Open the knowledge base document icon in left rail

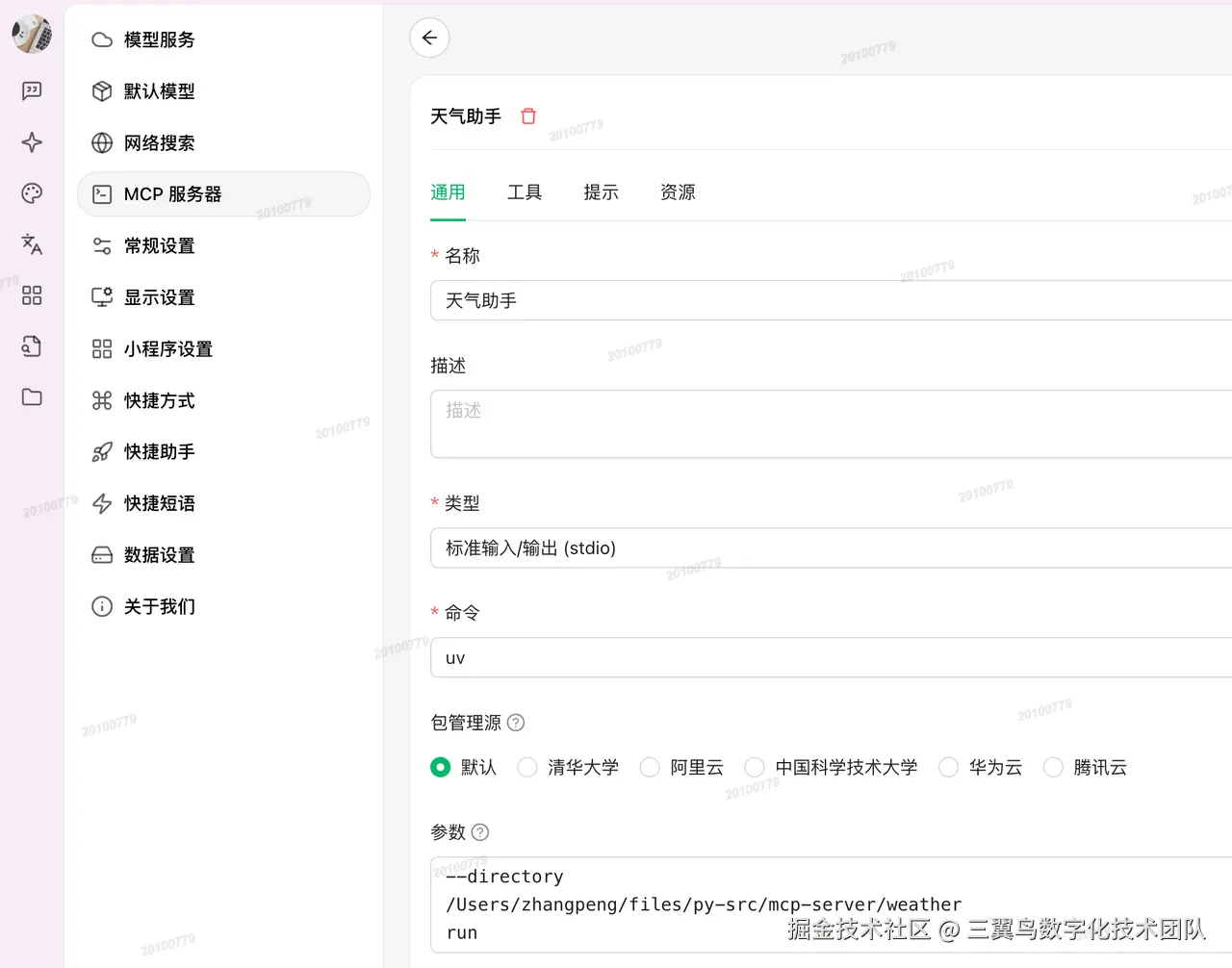[x=32, y=346]
